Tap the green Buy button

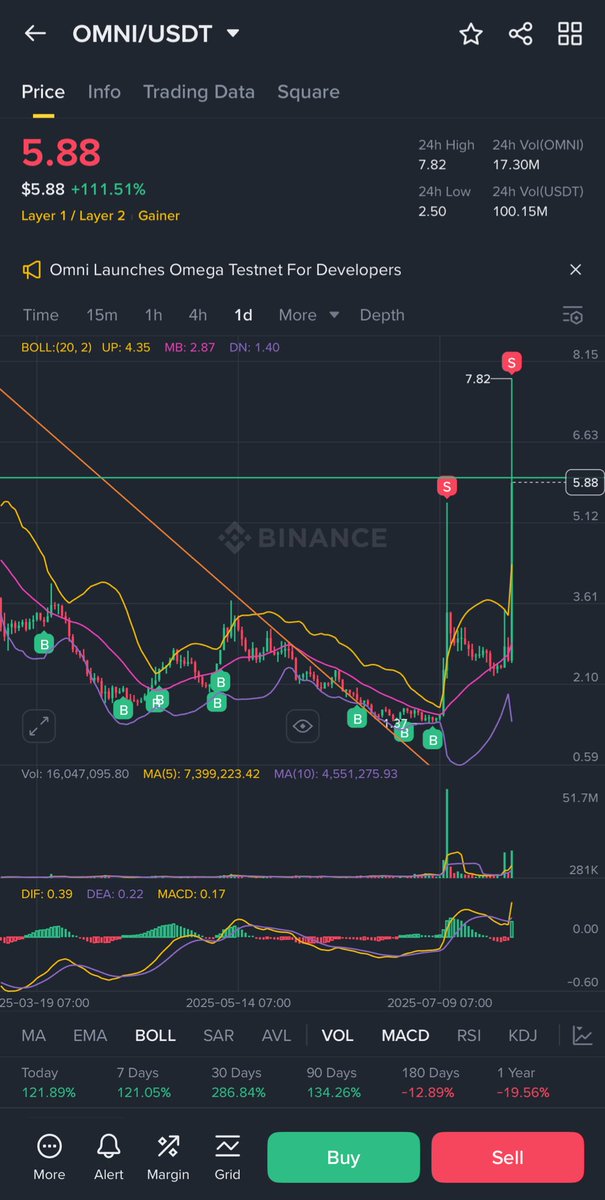[x=343, y=1157]
